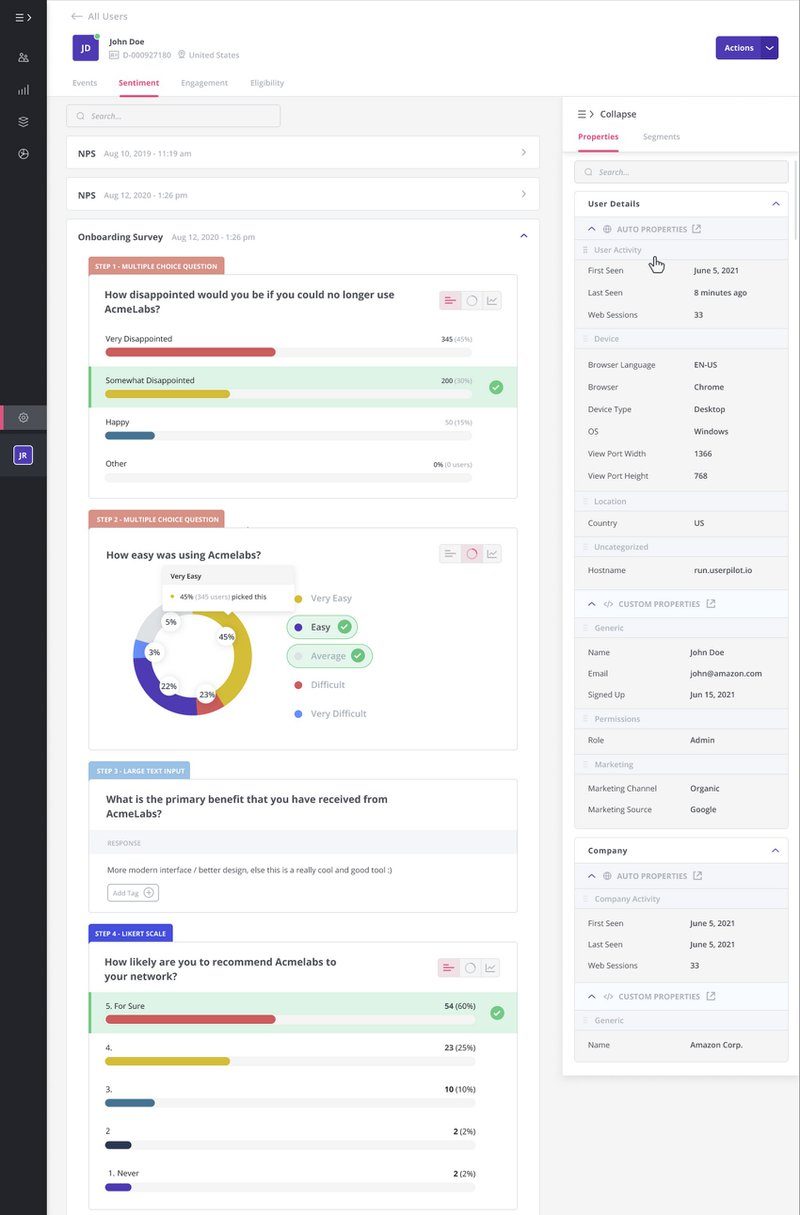The height and width of the screenshot is (1215, 800).
Task: Click the properties search field in side panel
Action: point(681,172)
